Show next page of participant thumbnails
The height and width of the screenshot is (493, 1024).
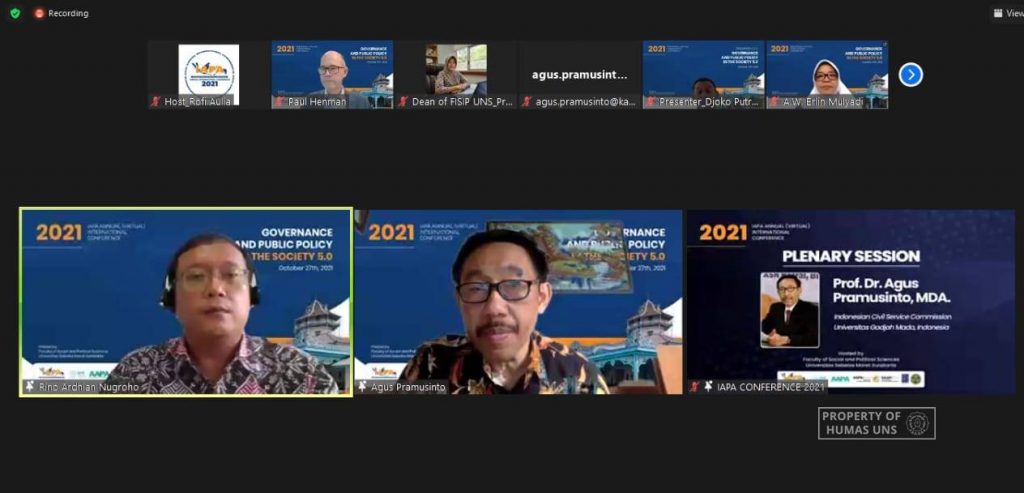910,74
